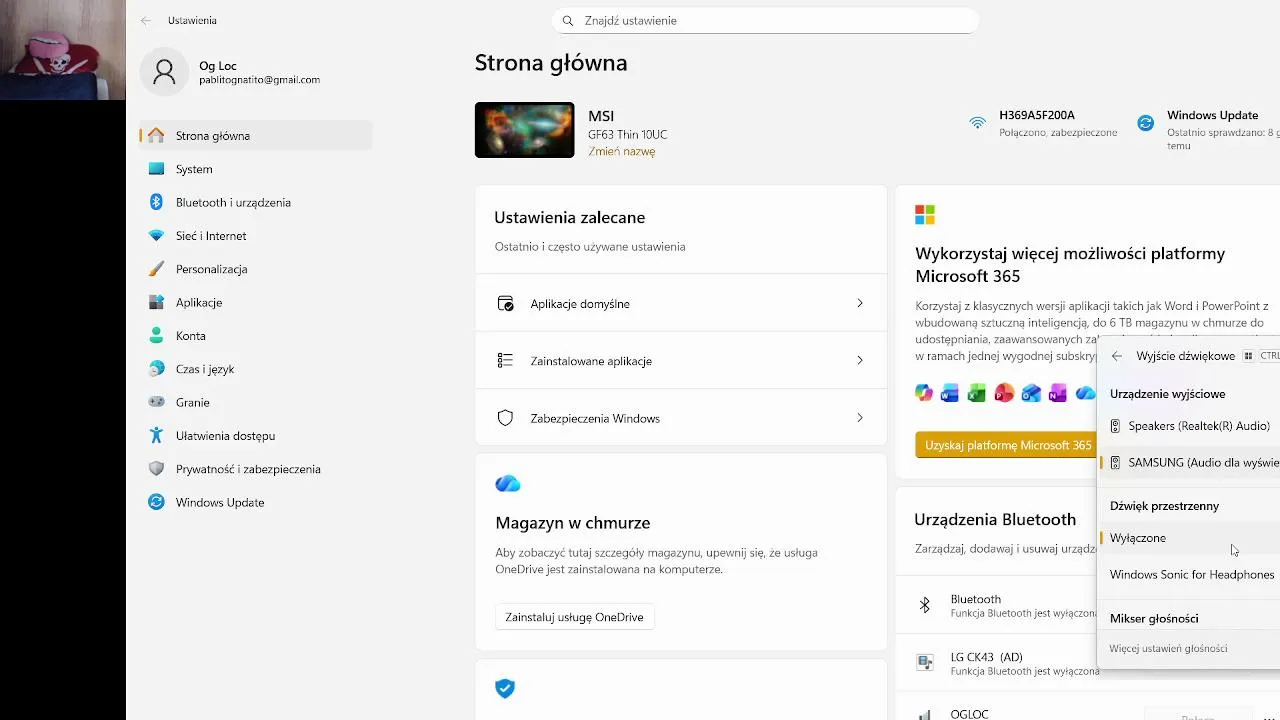This screenshot has height=720, width=1280.
Task: Open Bluetooth i urządzenia icon in sidebar
Action: [156, 202]
